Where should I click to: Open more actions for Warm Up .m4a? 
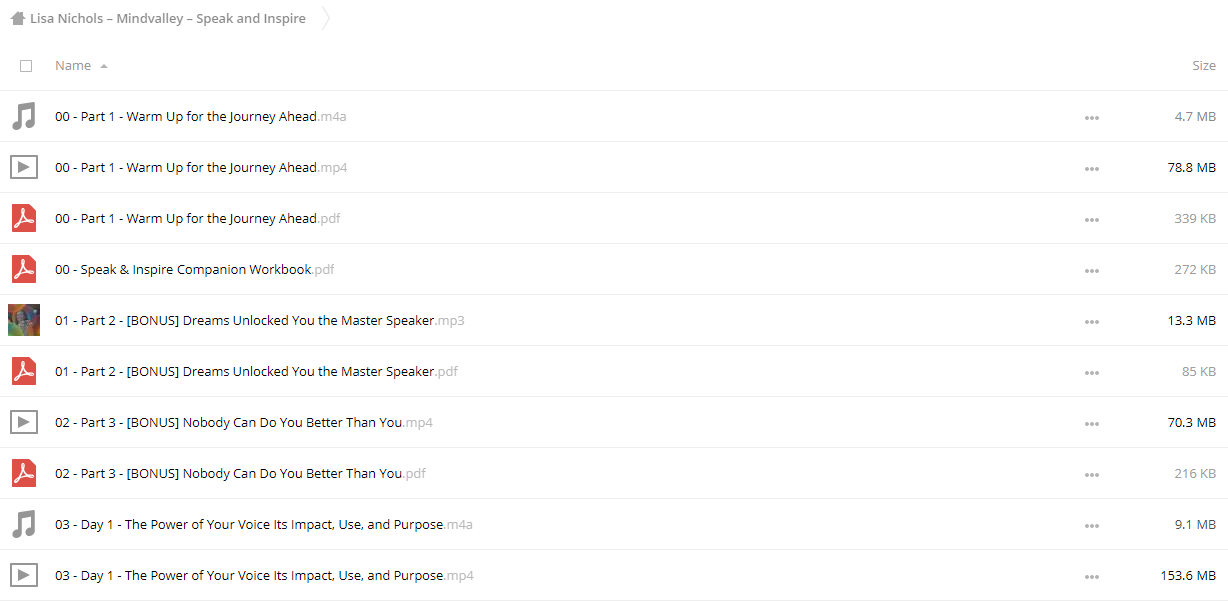tap(1092, 118)
